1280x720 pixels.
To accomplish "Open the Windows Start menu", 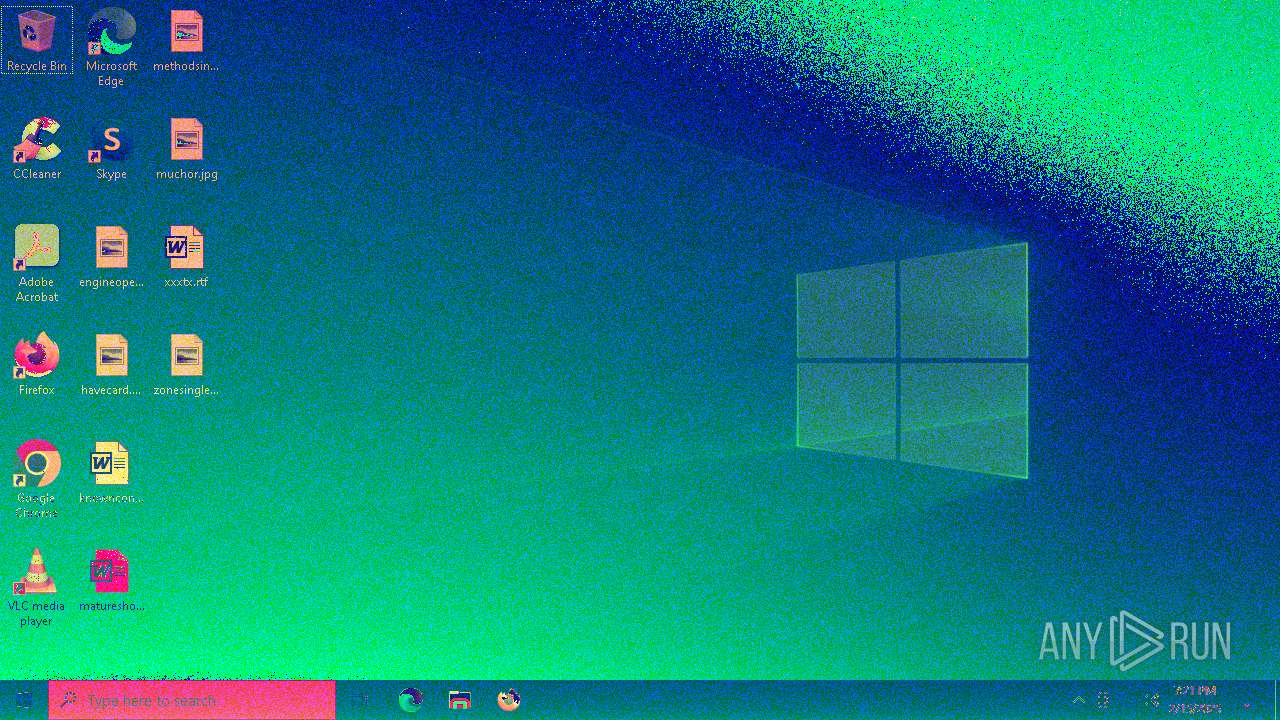I will [24, 700].
